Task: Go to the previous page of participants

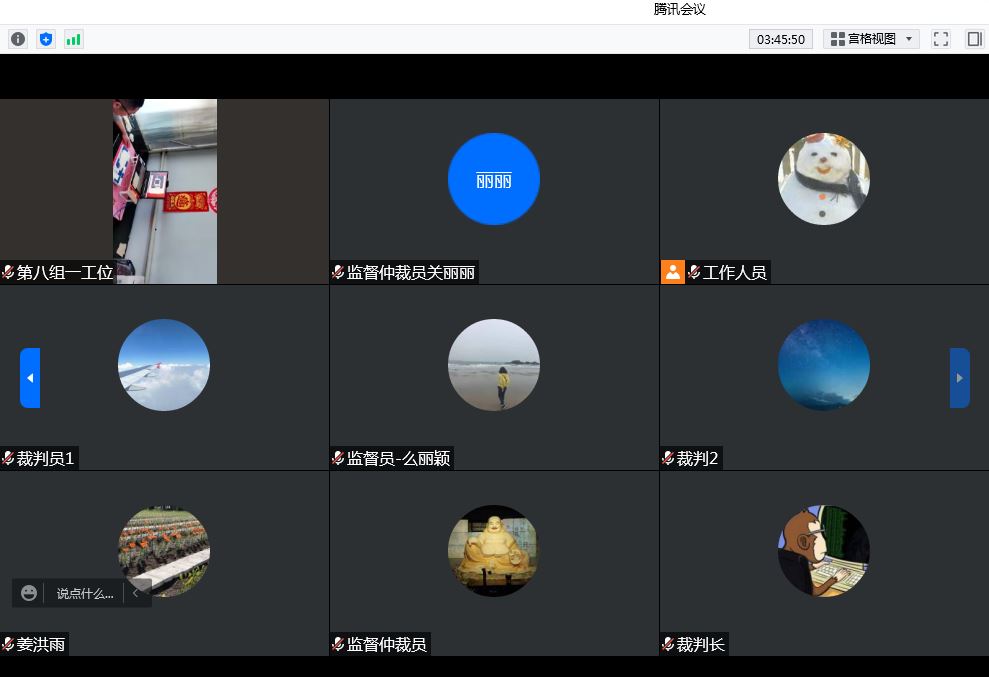Action: pyautogui.click(x=30, y=378)
